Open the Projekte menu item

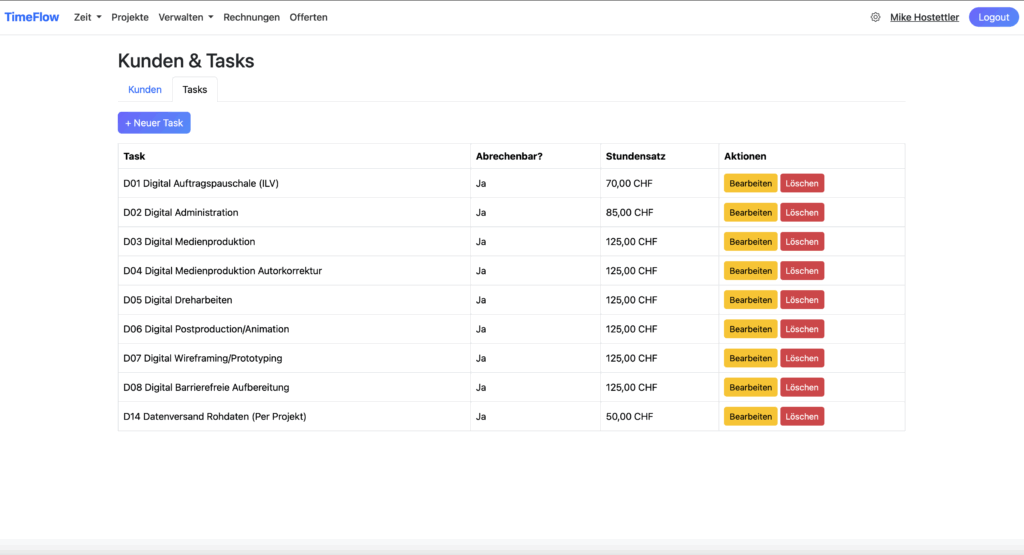point(130,17)
